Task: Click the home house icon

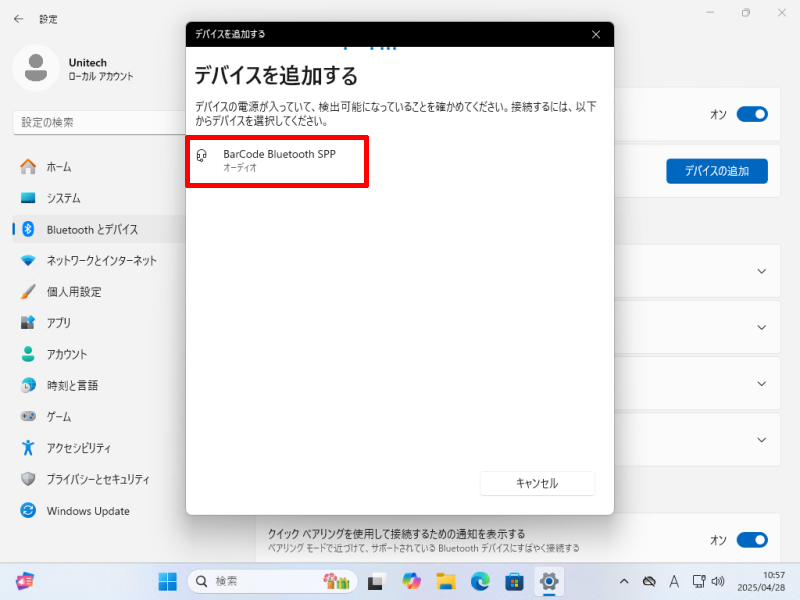Action: click(x=28, y=166)
